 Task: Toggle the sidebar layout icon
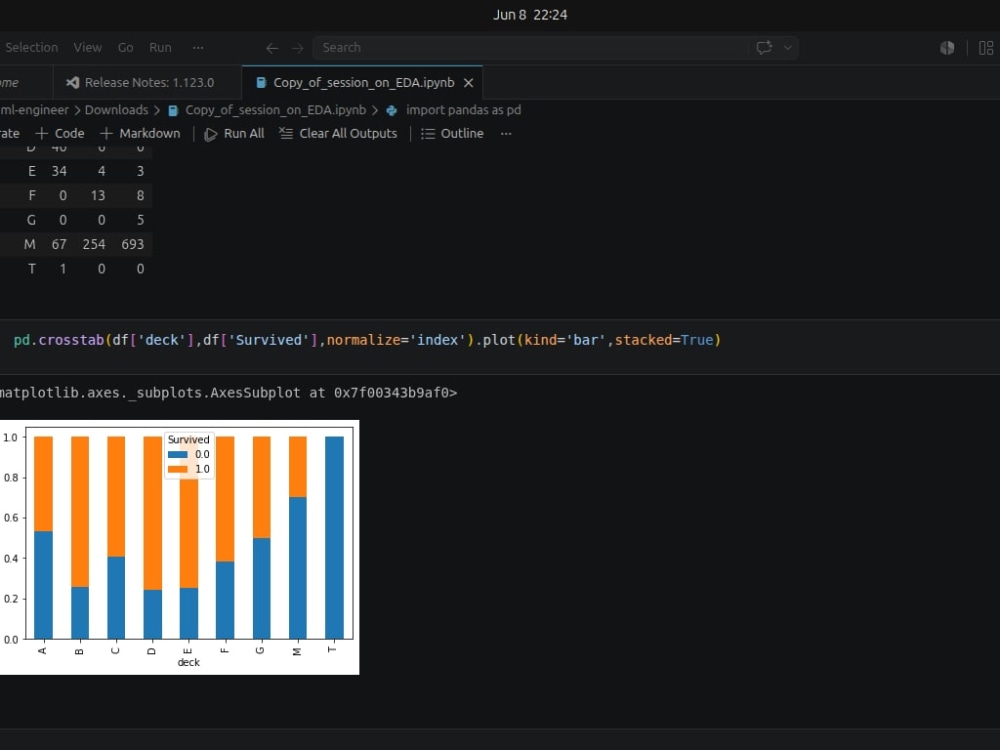click(x=947, y=48)
